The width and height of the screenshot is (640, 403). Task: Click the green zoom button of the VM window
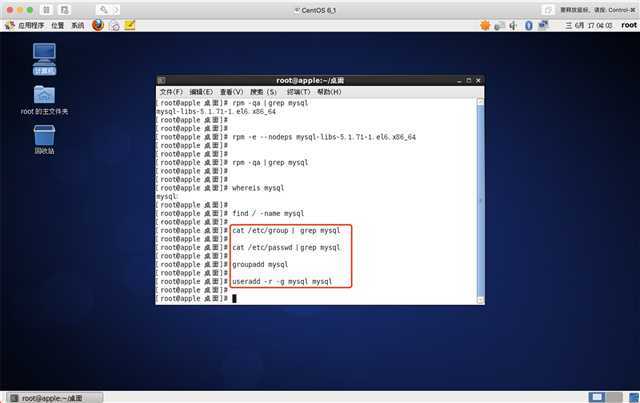click(x=29, y=10)
